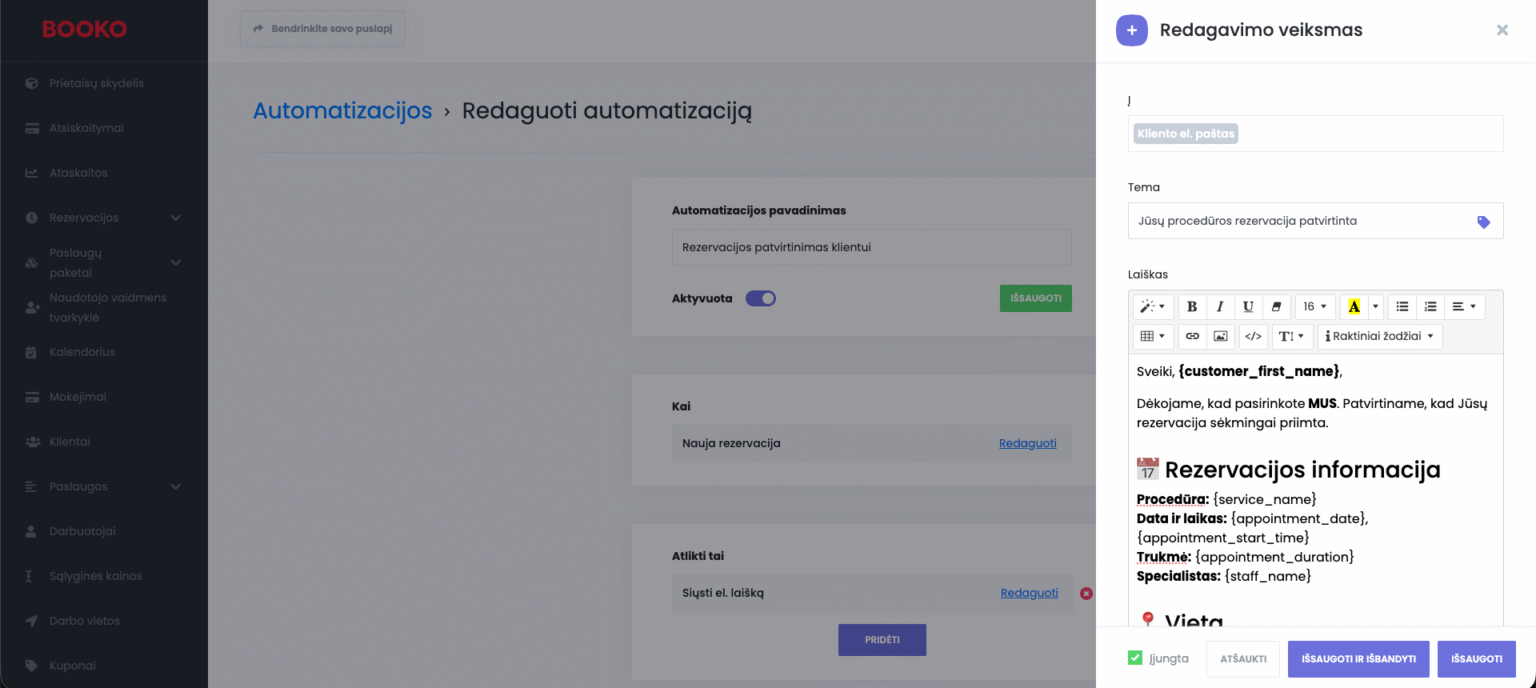Apply italic formatting in the editor
Image resolution: width=1536 pixels, height=688 pixels.
(x=1219, y=306)
